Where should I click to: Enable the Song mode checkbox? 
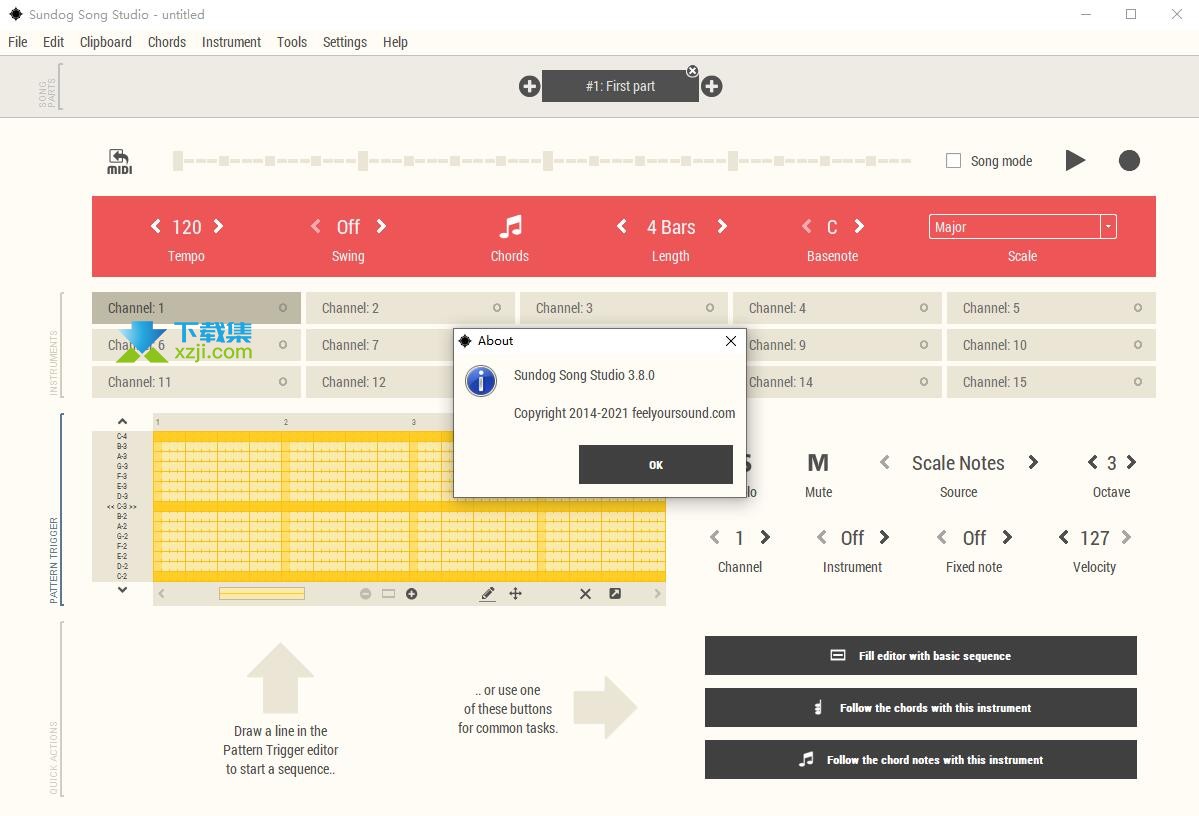click(954, 161)
